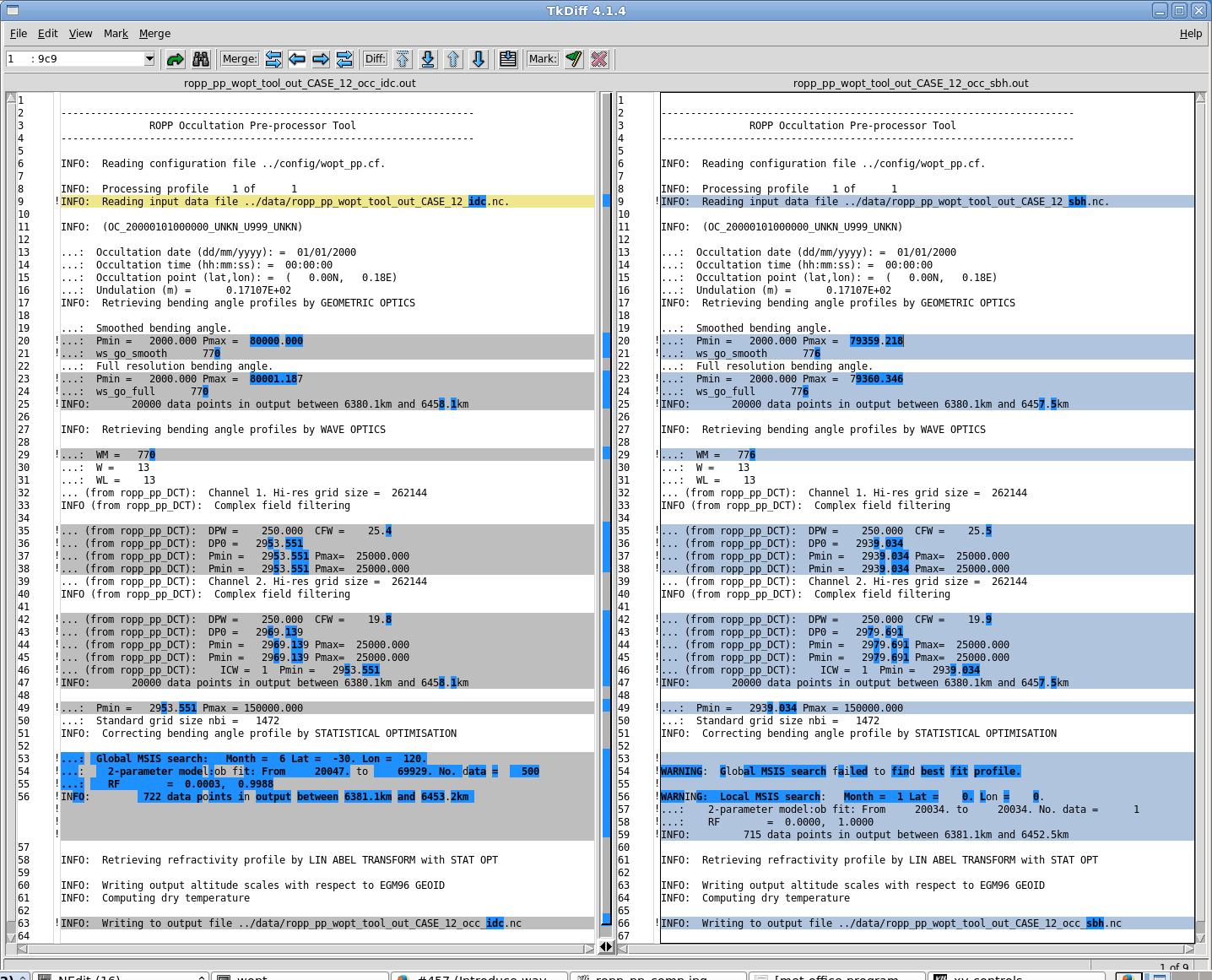Click left pane Pmax value 80000.000
Screen dimensions: 1212x980
coord(276,341)
